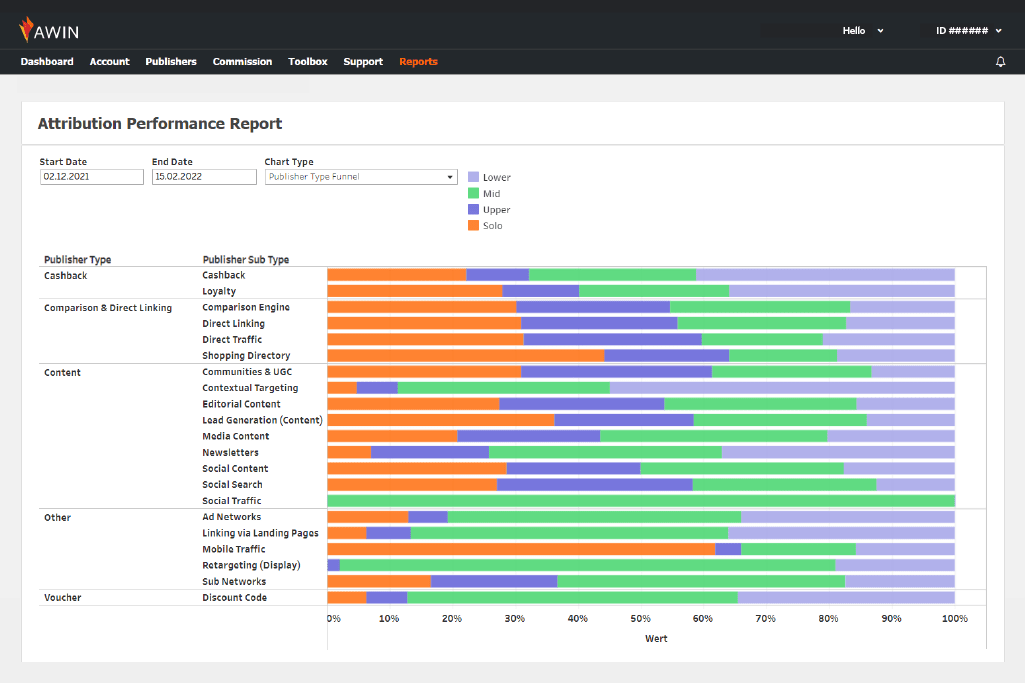Click the Social Traffic green bar
Viewport: 1025px width, 683px height.
point(640,501)
